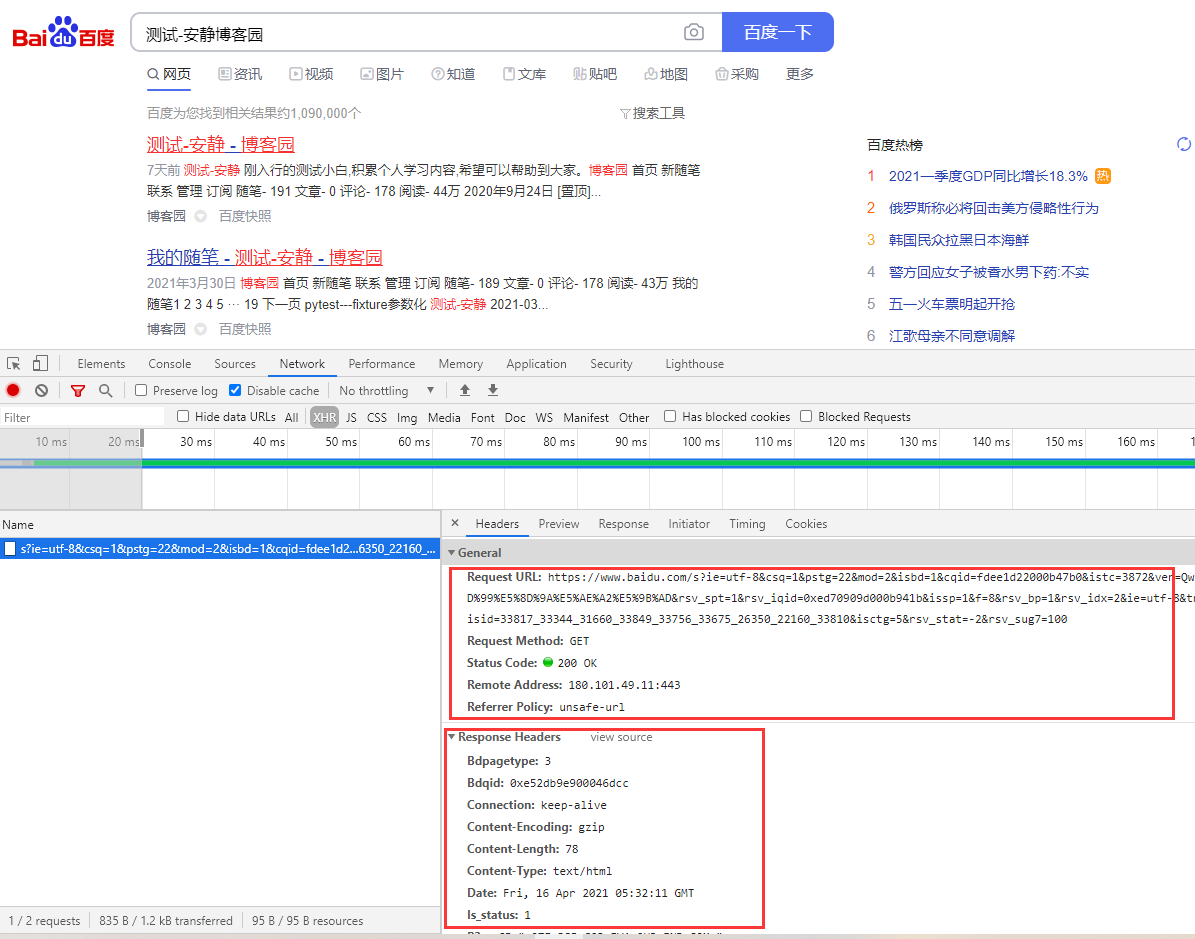Switch to DevTools Console panel

coord(170,364)
